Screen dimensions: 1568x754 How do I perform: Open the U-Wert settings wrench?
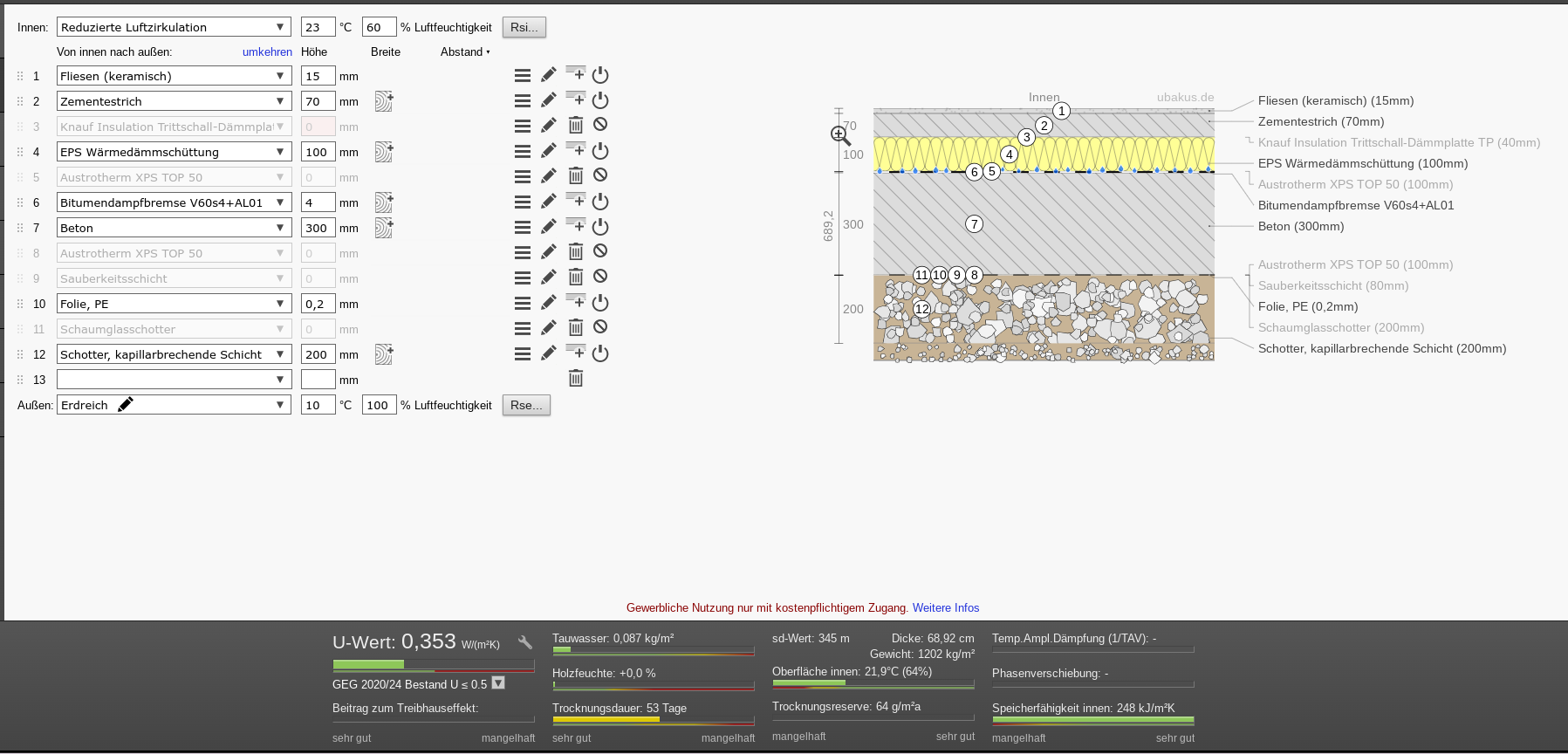pos(524,642)
